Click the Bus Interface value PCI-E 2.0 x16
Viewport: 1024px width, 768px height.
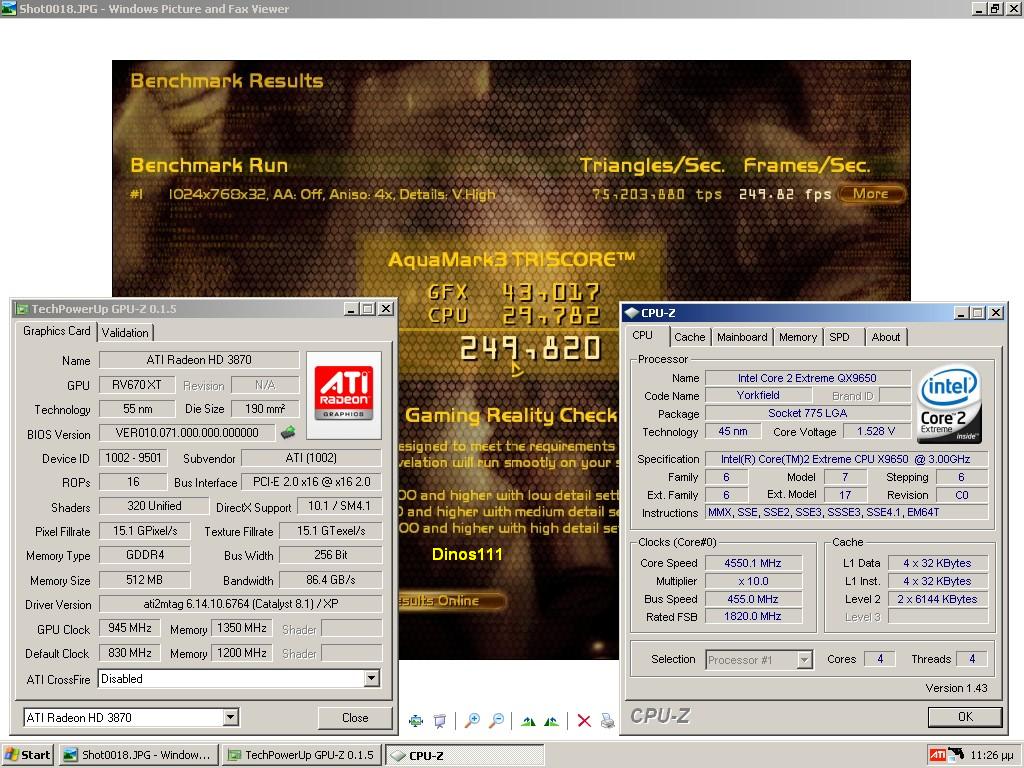[312, 482]
